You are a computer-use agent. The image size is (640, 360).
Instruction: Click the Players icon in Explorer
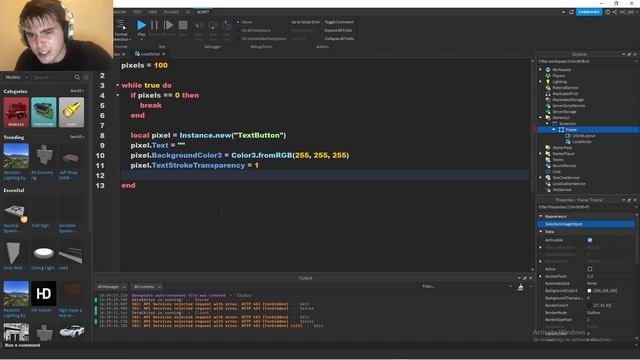(x=548, y=76)
